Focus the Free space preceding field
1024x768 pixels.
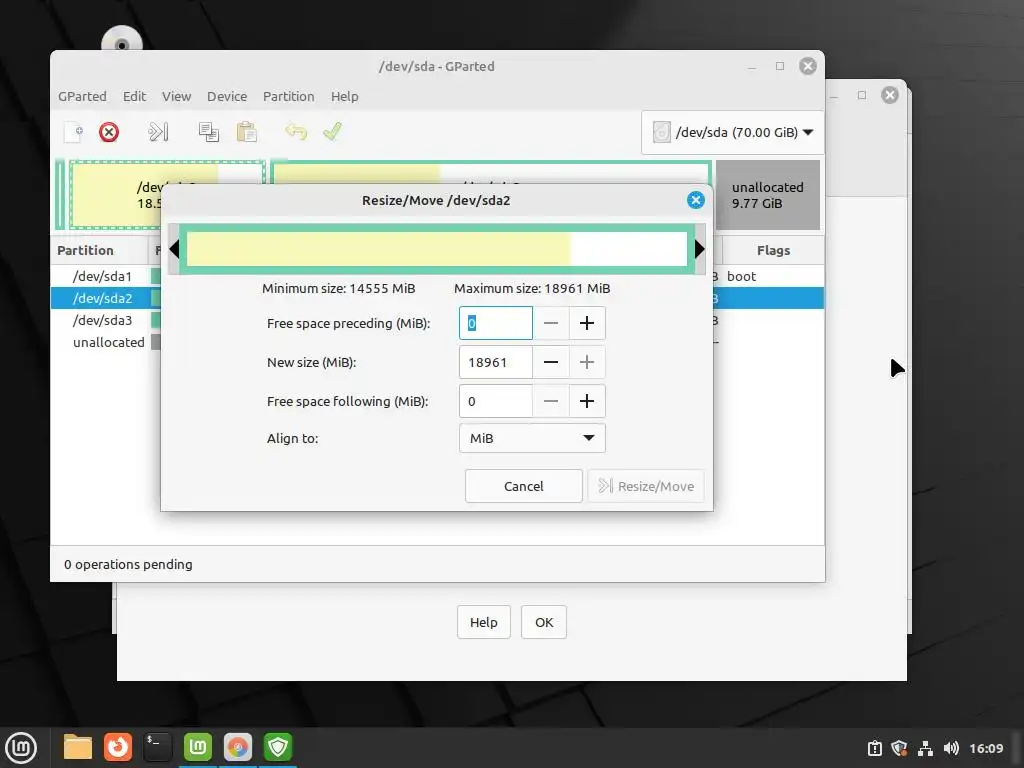pos(496,323)
